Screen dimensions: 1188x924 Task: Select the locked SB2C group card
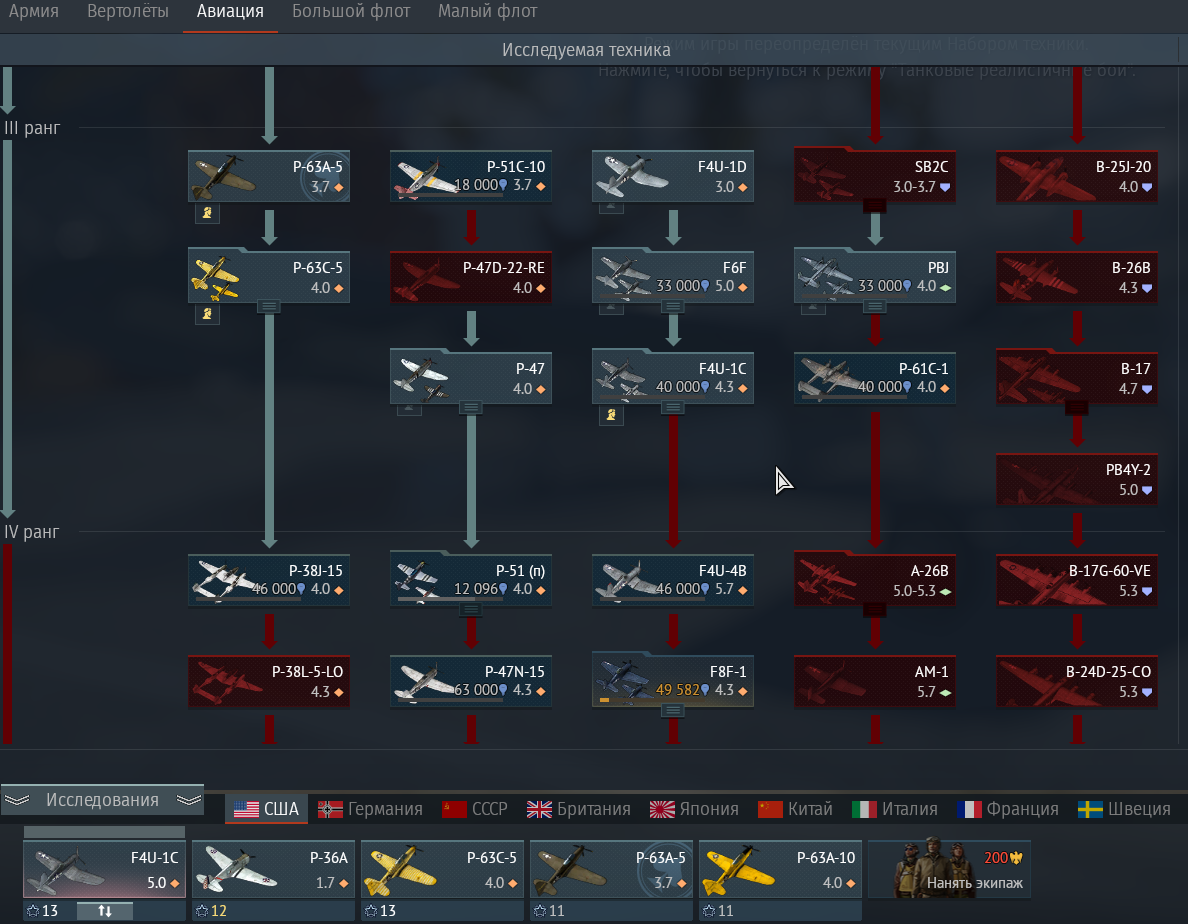pyautogui.click(x=875, y=176)
